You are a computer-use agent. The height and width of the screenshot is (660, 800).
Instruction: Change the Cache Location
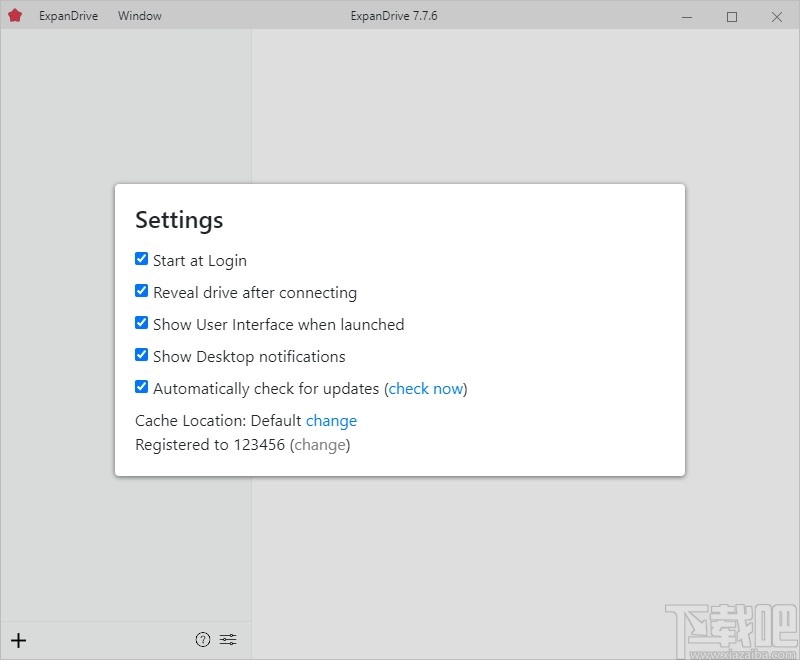tap(331, 421)
